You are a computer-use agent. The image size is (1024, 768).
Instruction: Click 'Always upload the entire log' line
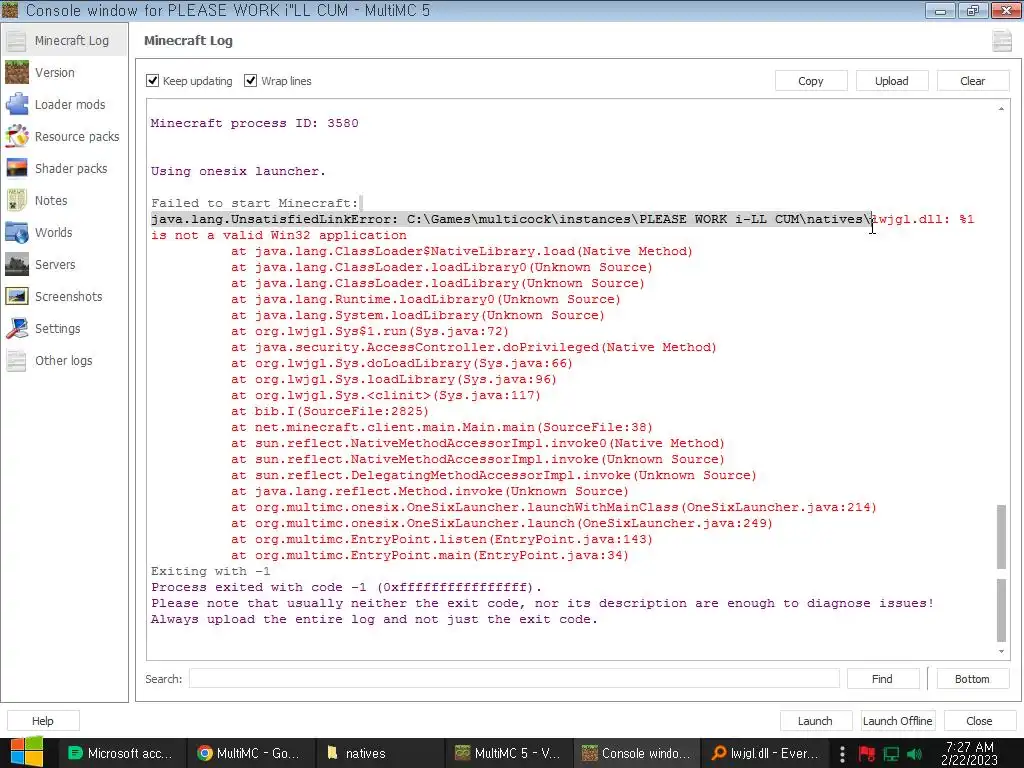[x=374, y=619]
